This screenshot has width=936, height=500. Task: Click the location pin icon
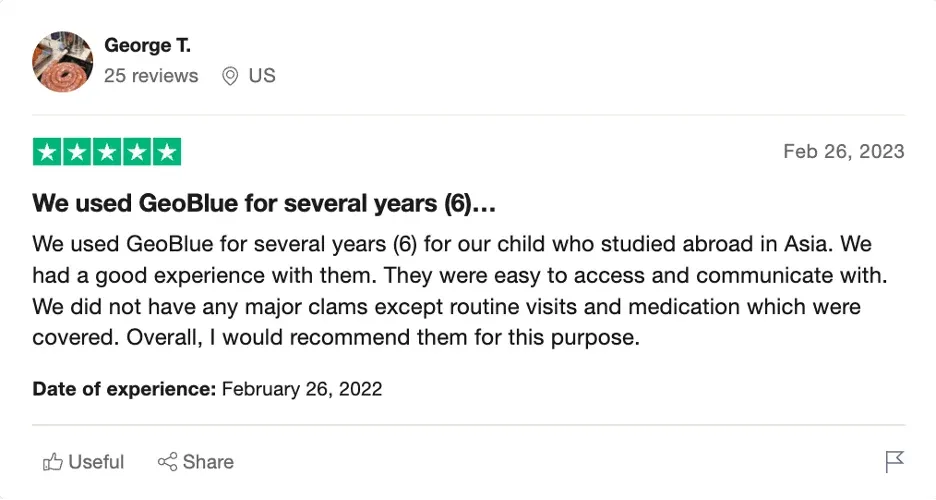coord(230,76)
